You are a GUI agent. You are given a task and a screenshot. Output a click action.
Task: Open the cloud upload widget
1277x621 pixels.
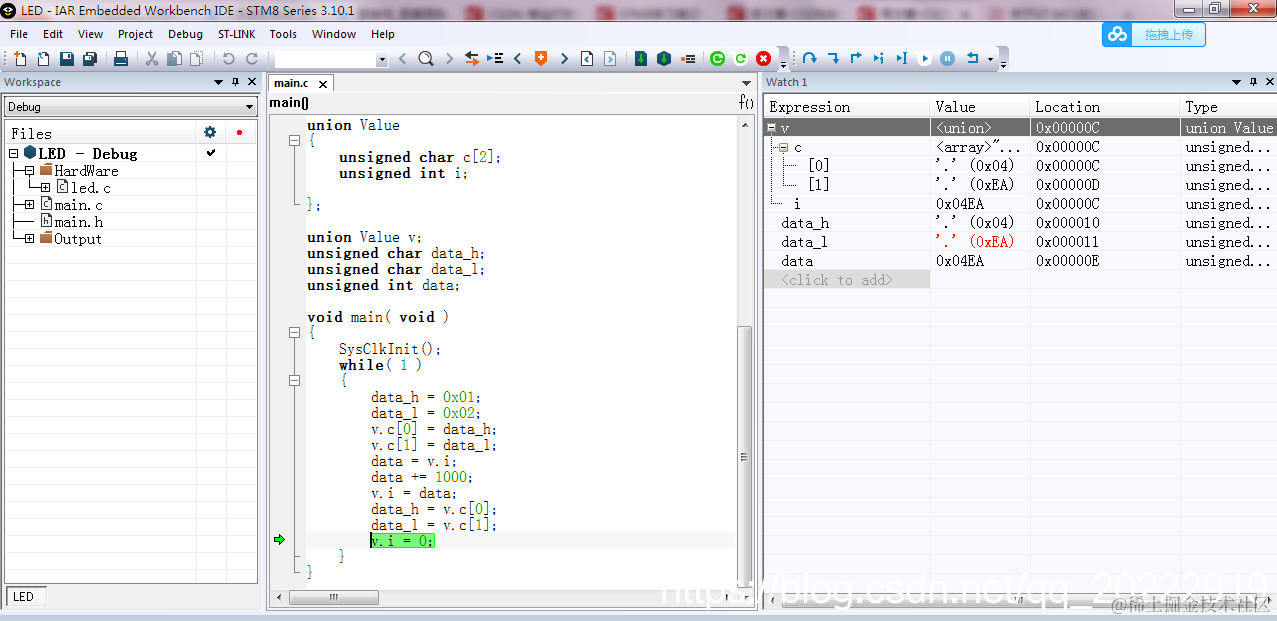[x=1154, y=34]
